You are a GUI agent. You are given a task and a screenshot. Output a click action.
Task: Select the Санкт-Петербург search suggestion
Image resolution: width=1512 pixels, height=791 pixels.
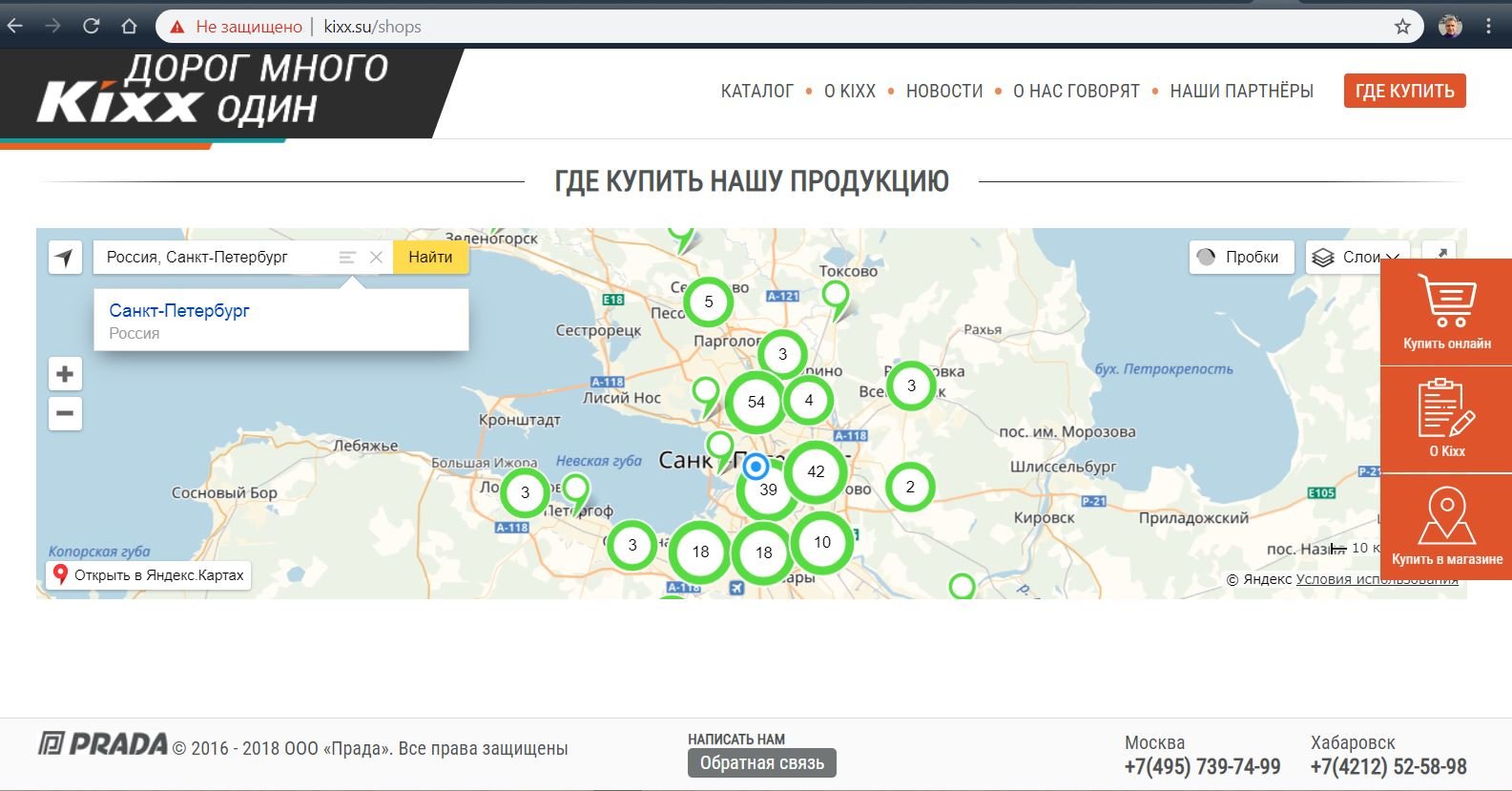coord(280,320)
